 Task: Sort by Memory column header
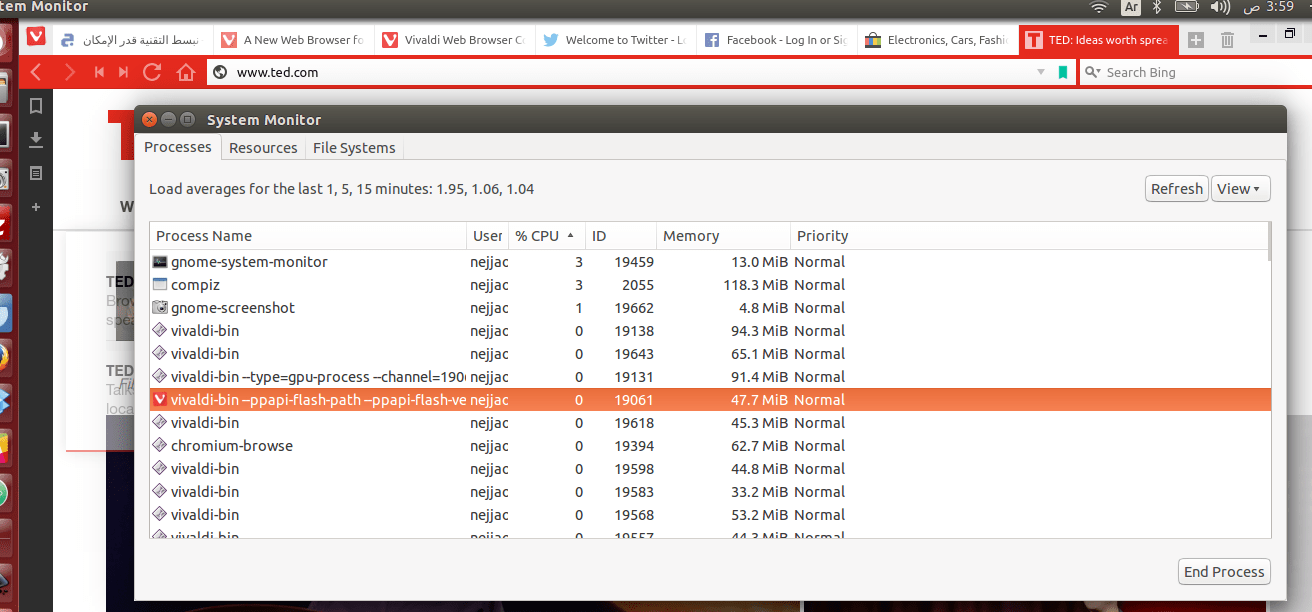pyautogui.click(x=723, y=236)
